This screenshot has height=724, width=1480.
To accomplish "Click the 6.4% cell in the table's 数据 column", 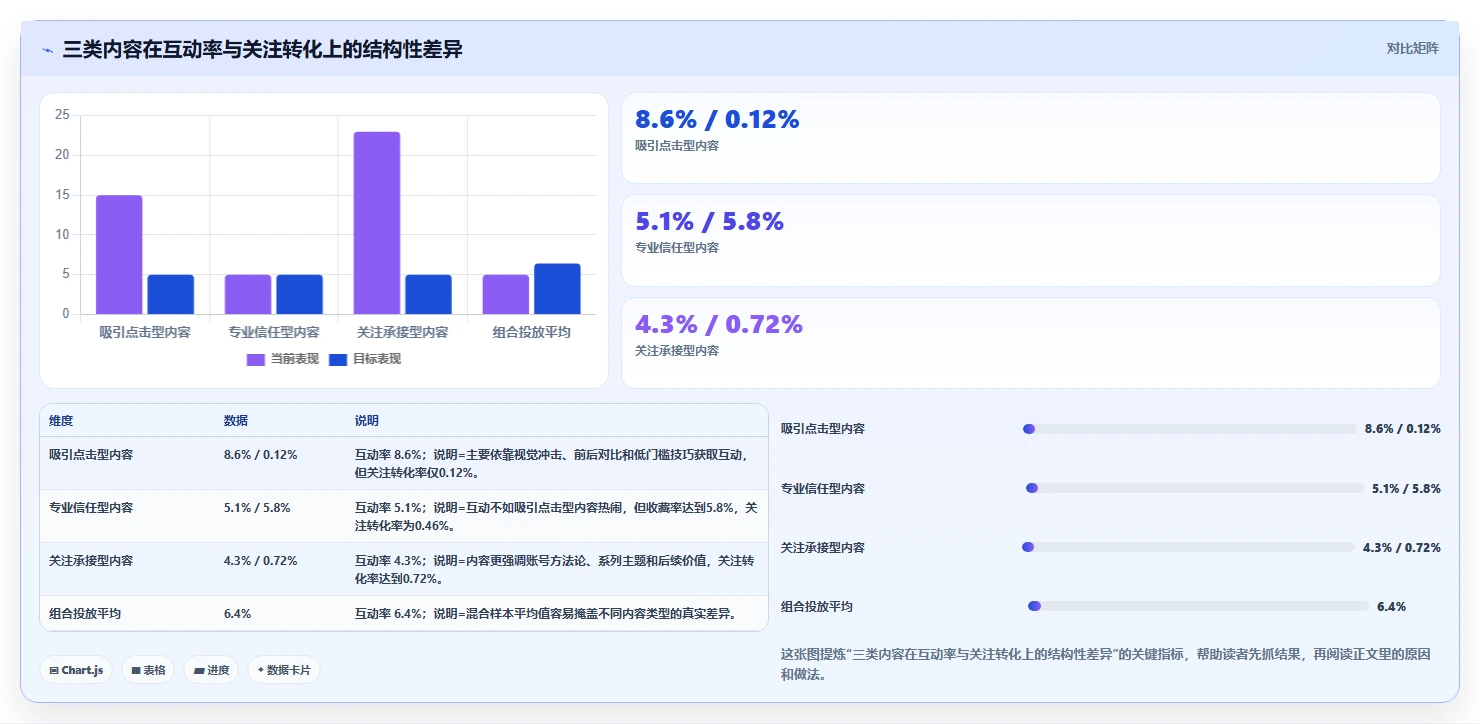I will pyautogui.click(x=237, y=613).
